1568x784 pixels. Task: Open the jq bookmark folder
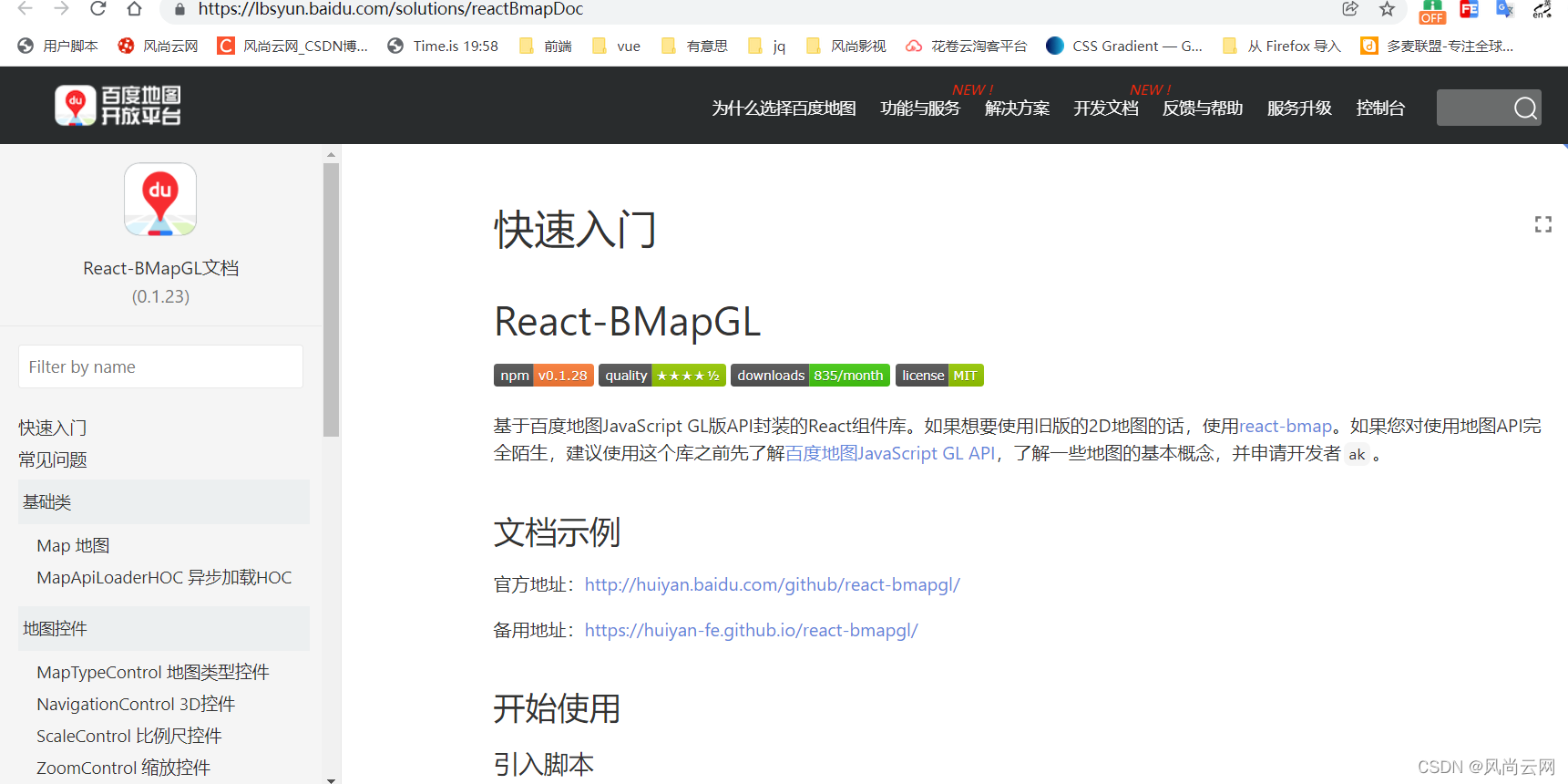pyautogui.click(x=766, y=46)
